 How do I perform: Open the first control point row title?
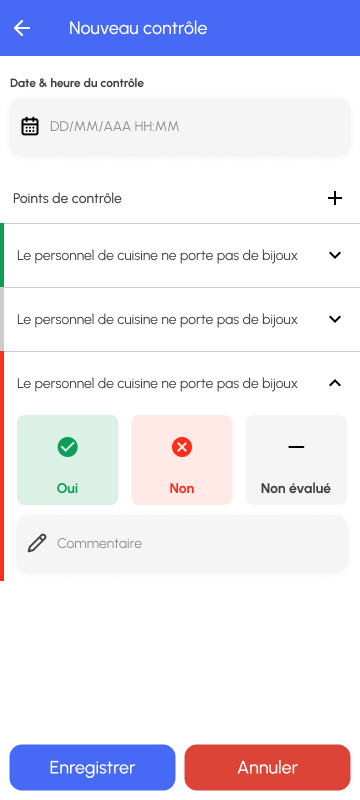point(157,256)
